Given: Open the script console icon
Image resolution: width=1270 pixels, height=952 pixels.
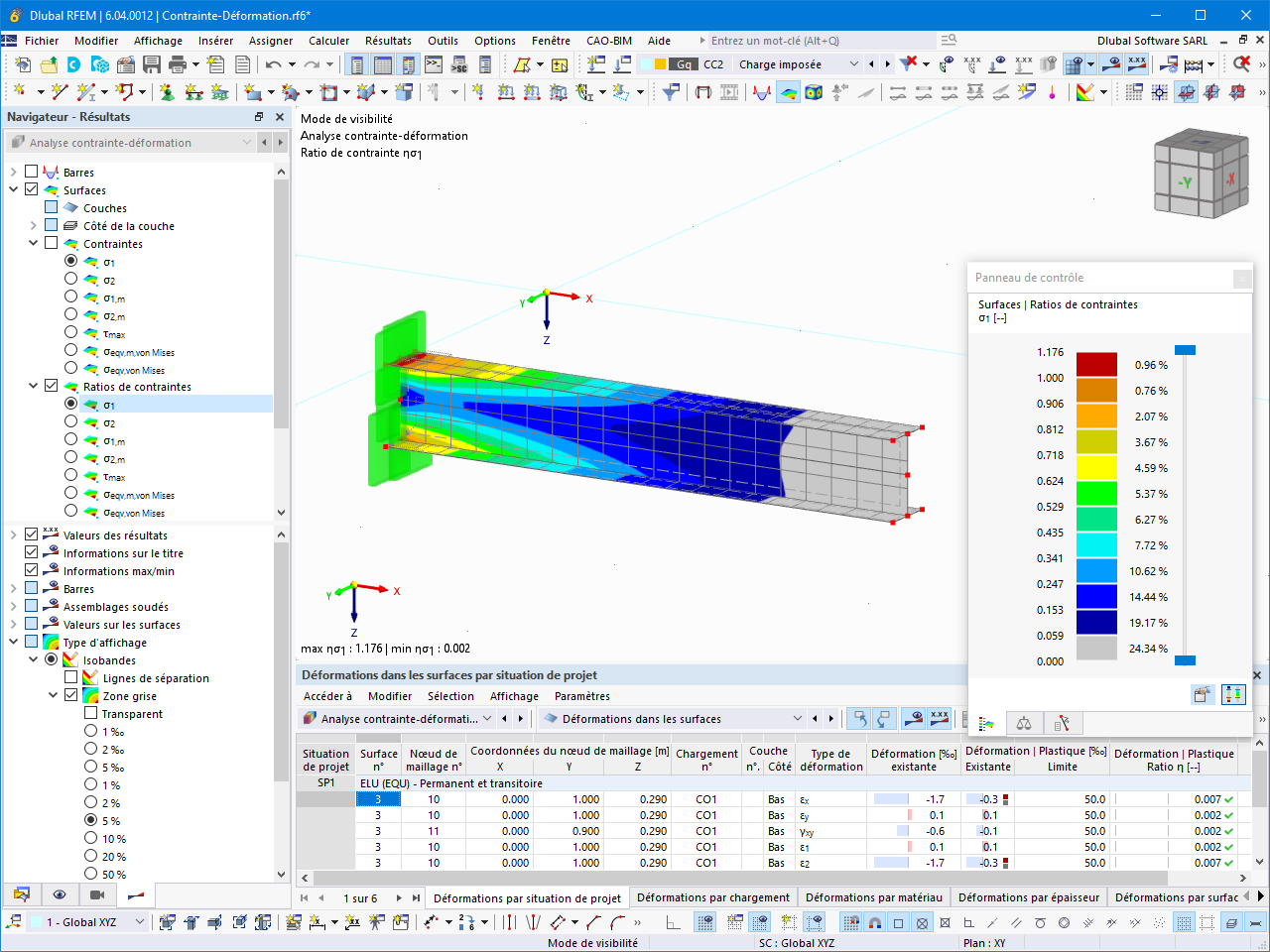Looking at the screenshot, I should [x=434, y=64].
